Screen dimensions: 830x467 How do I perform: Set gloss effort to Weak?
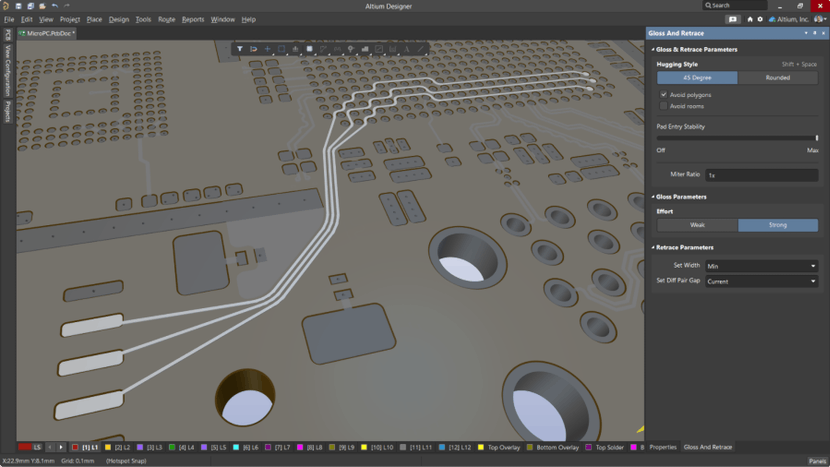[x=697, y=225]
